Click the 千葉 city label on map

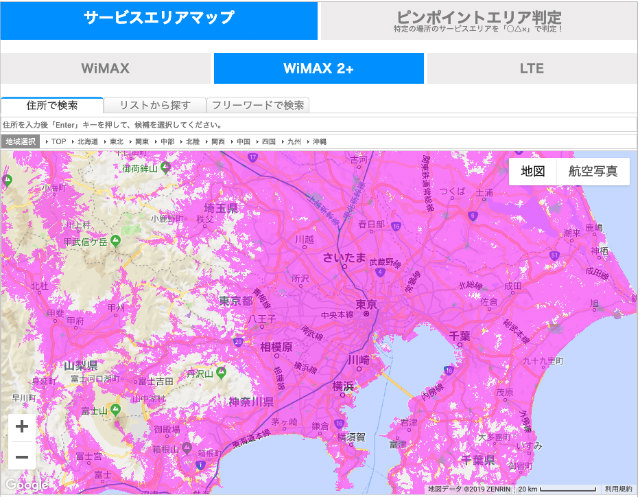click(x=460, y=336)
